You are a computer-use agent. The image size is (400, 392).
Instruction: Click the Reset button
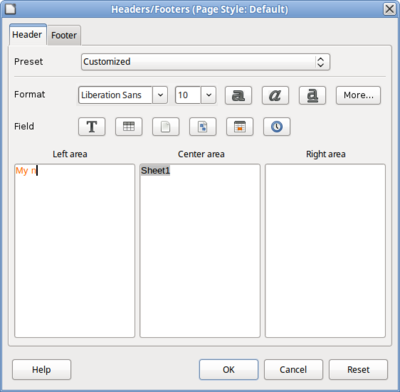click(358, 369)
